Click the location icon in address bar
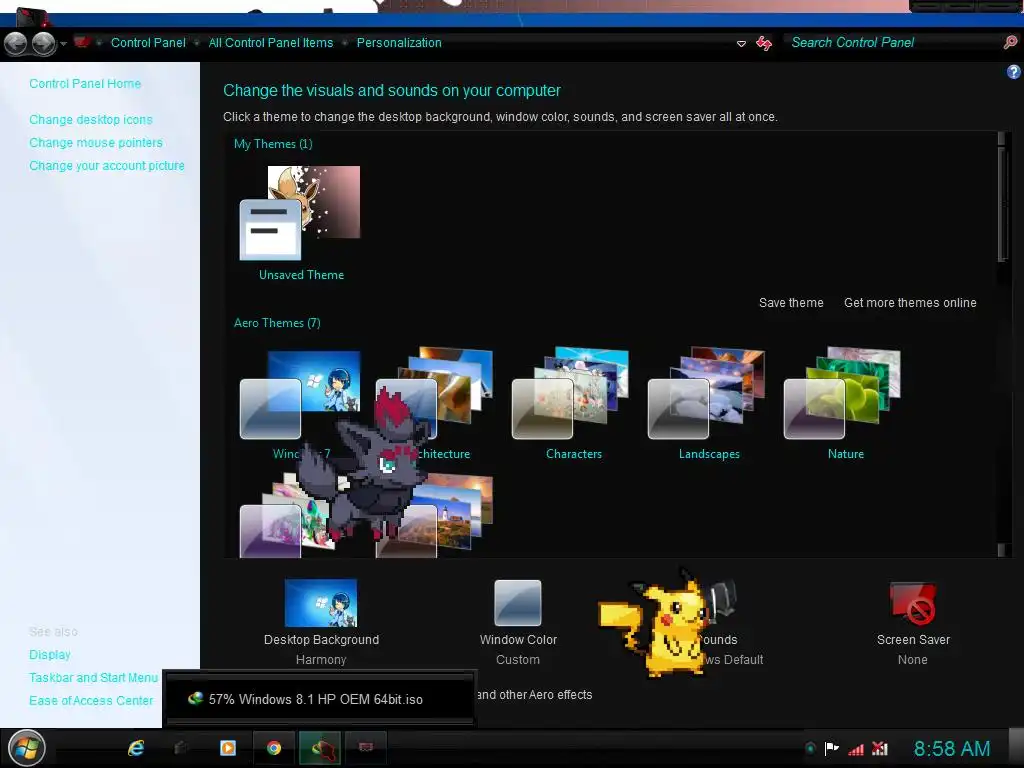Viewport: 1024px width, 768px height. click(x=82, y=42)
